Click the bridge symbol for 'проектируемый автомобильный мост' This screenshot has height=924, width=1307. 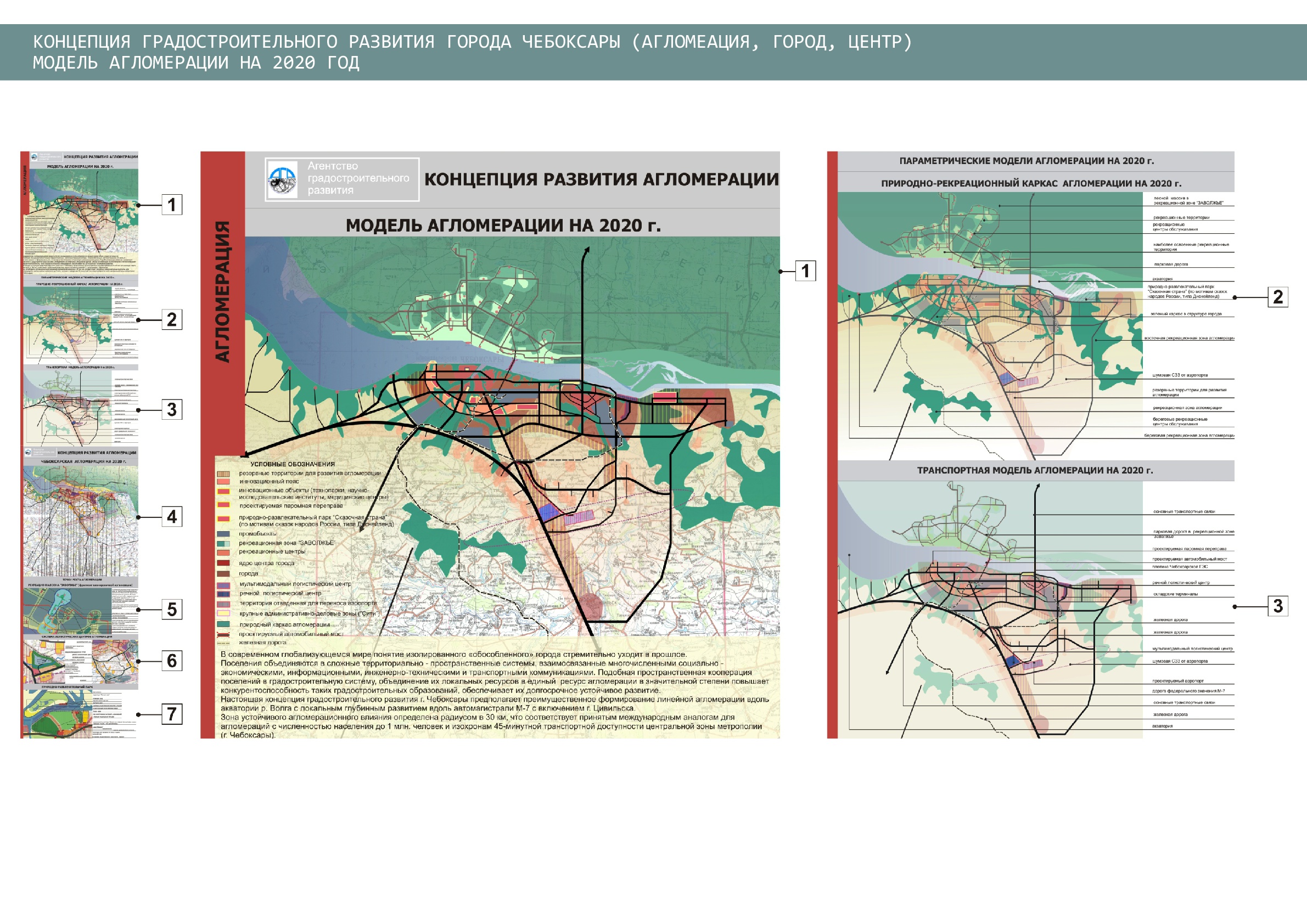click(x=223, y=634)
